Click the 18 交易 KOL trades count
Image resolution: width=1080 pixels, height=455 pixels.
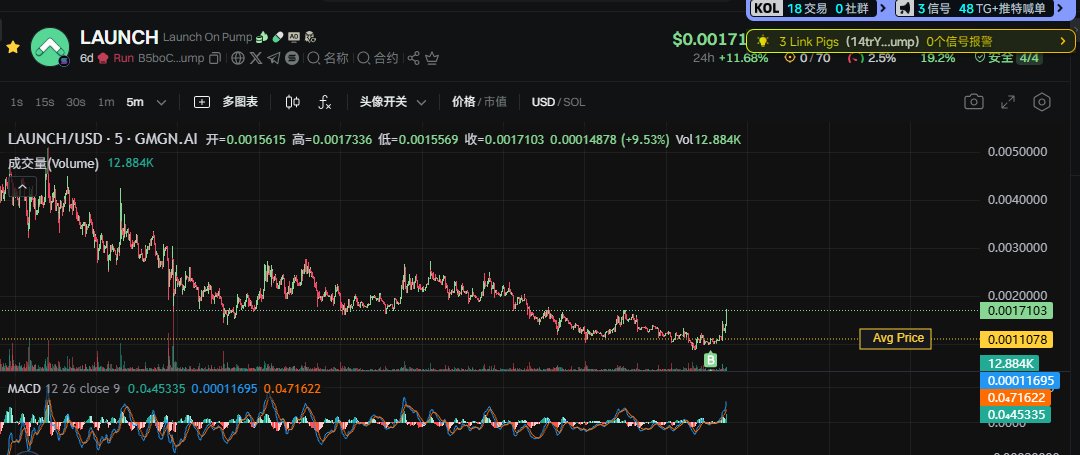pos(807,8)
